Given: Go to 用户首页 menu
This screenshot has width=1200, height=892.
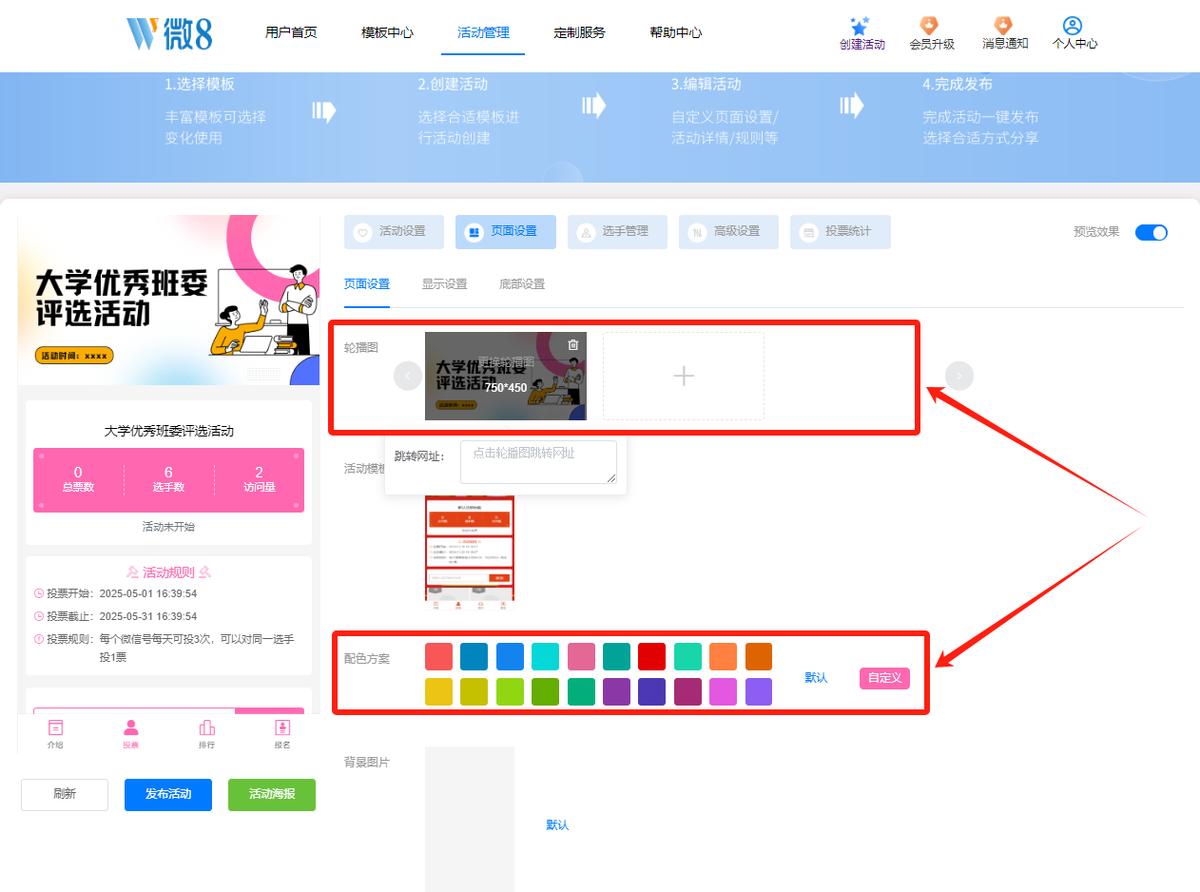Looking at the screenshot, I should click(x=291, y=32).
